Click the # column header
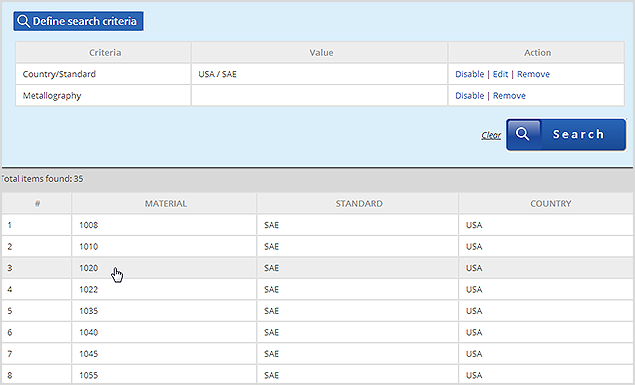 pyautogui.click(x=37, y=203)
